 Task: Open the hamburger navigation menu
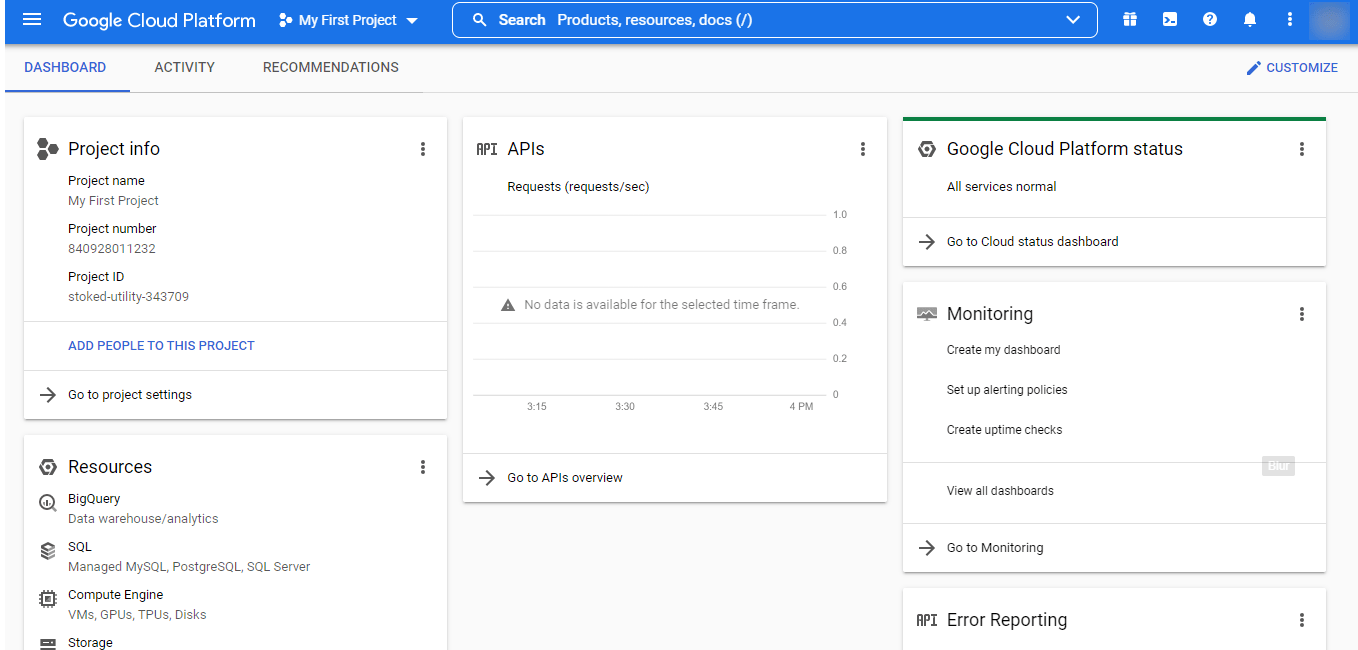tap(32, 20)
